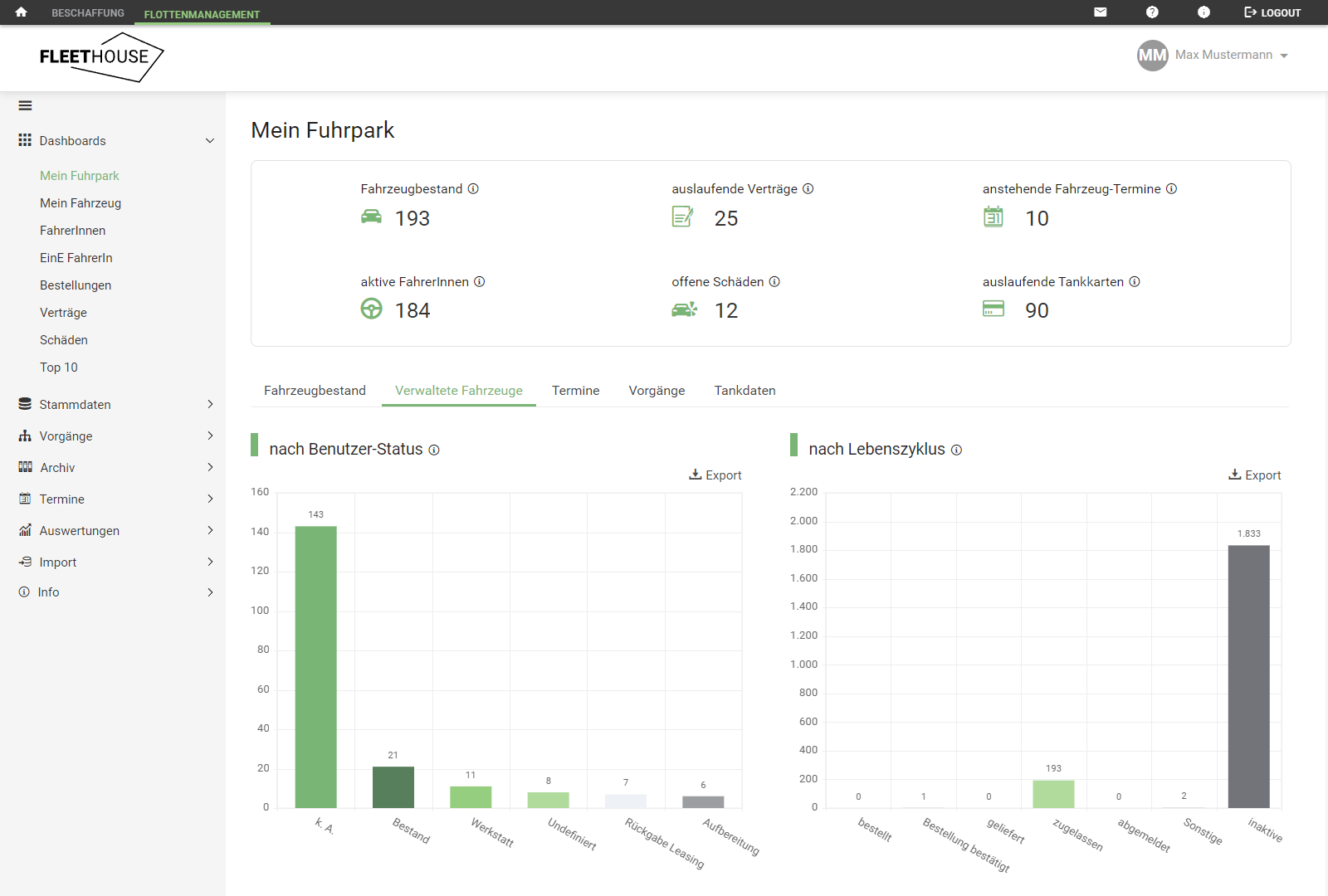The height and width of the screenshot is (896, 1328).
Task: Switch to the Fahrzeugbestand tab
Action: (x=315, y=391)
